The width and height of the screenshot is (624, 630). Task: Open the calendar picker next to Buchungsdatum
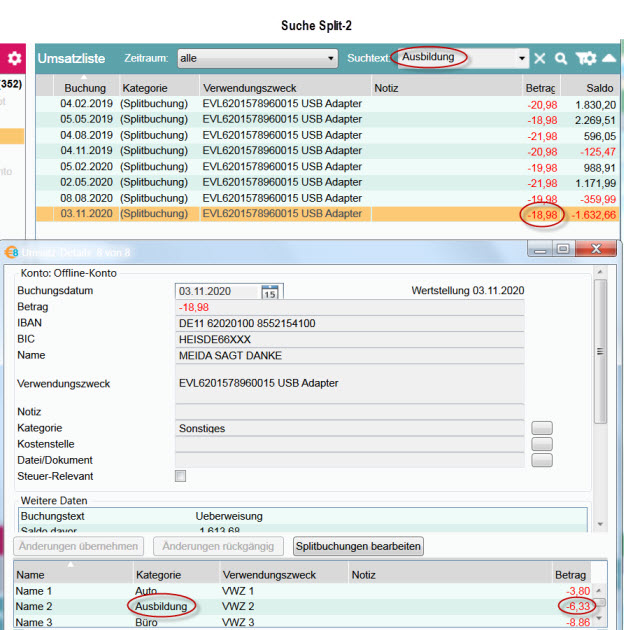point(270,292)
